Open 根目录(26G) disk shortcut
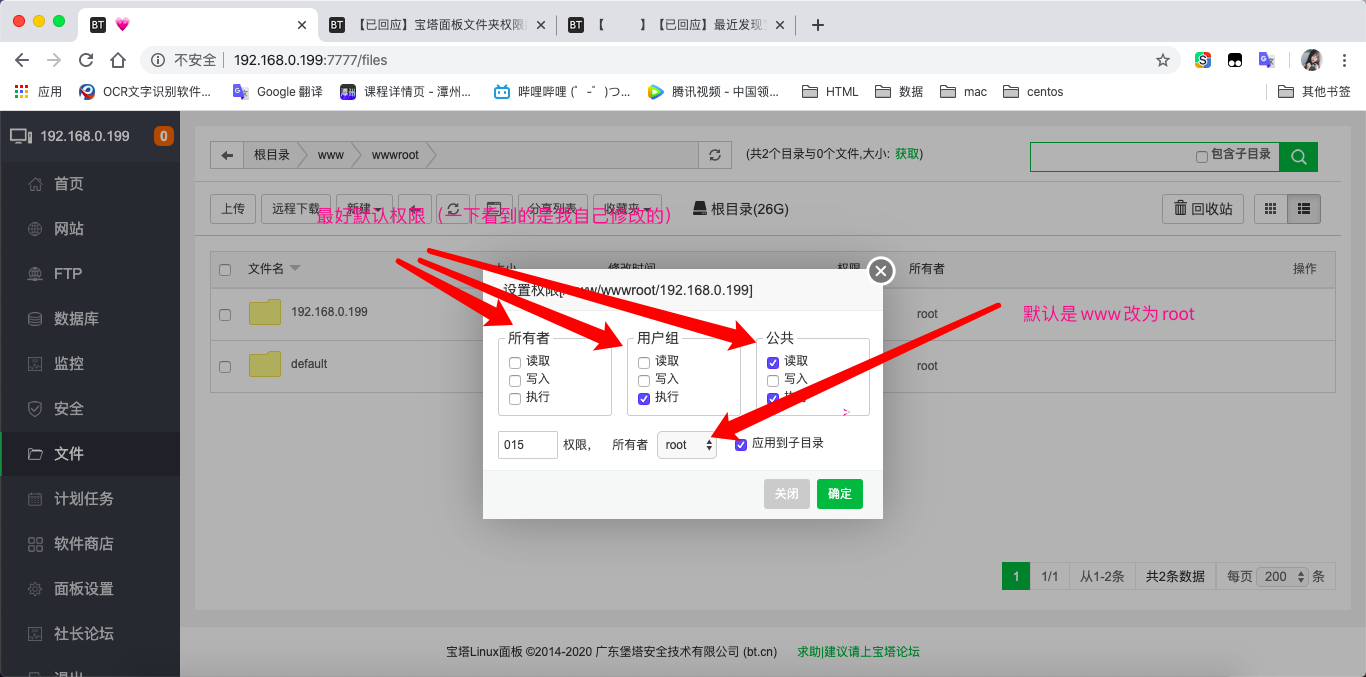Screen dimensions: 1366x677 coord(740,209)
